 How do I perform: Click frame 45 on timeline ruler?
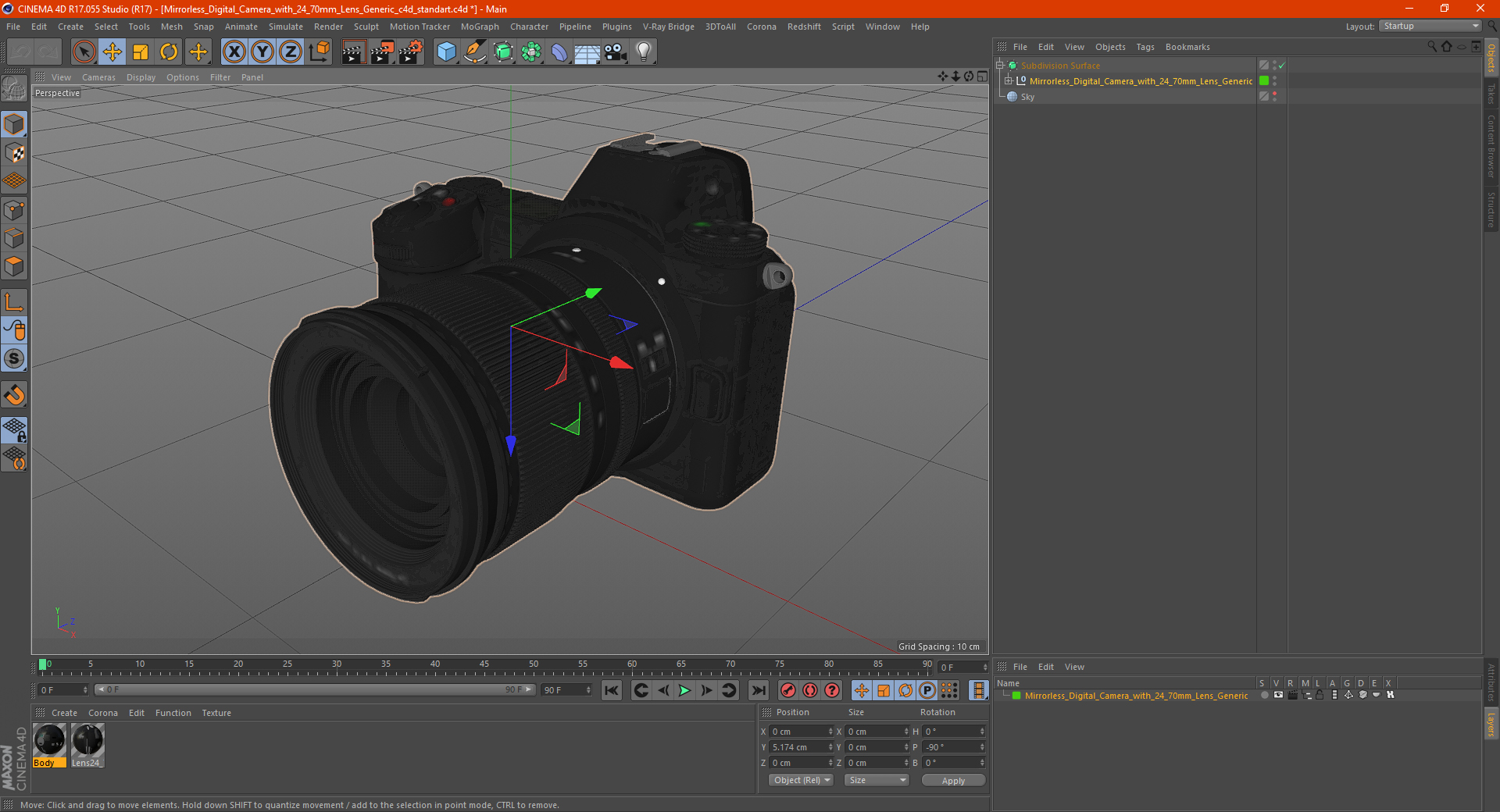[484, 664]
